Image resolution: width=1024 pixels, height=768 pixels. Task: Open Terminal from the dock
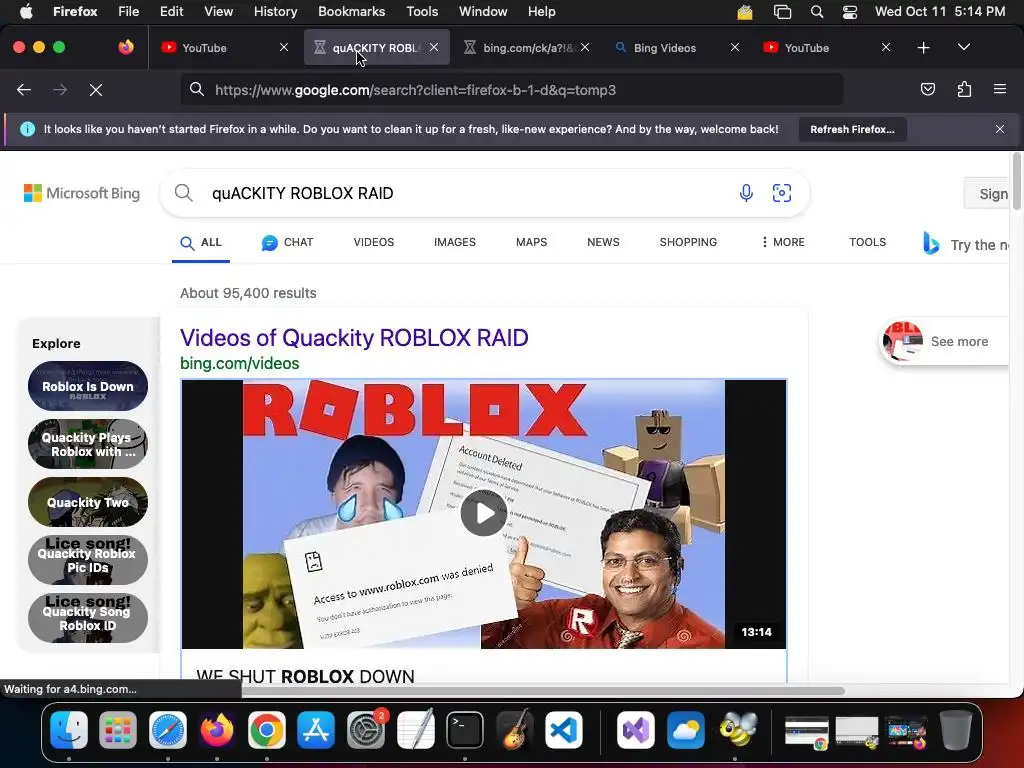coord(465,729)
